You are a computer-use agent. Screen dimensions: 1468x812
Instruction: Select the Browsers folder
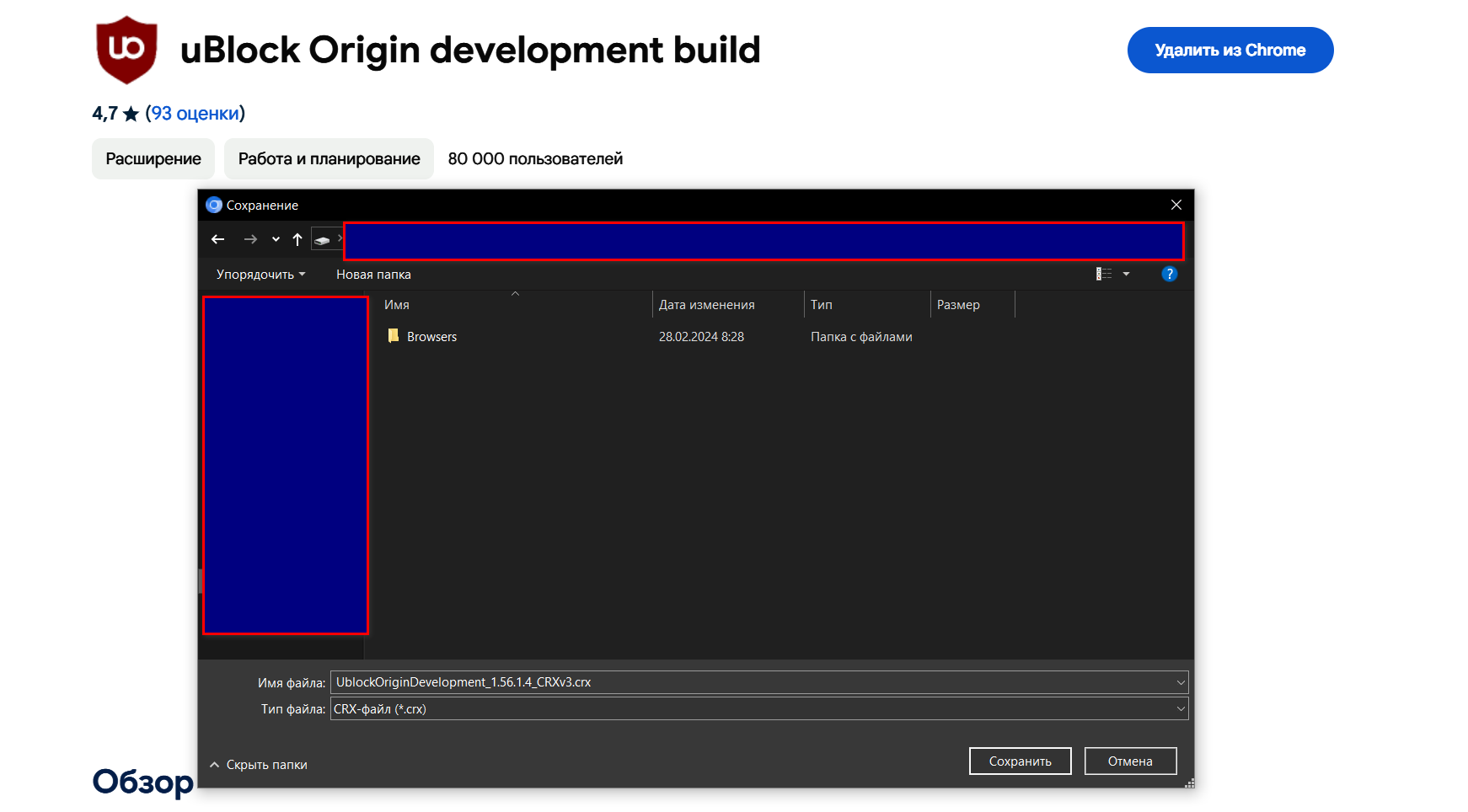tap(431, 337)
